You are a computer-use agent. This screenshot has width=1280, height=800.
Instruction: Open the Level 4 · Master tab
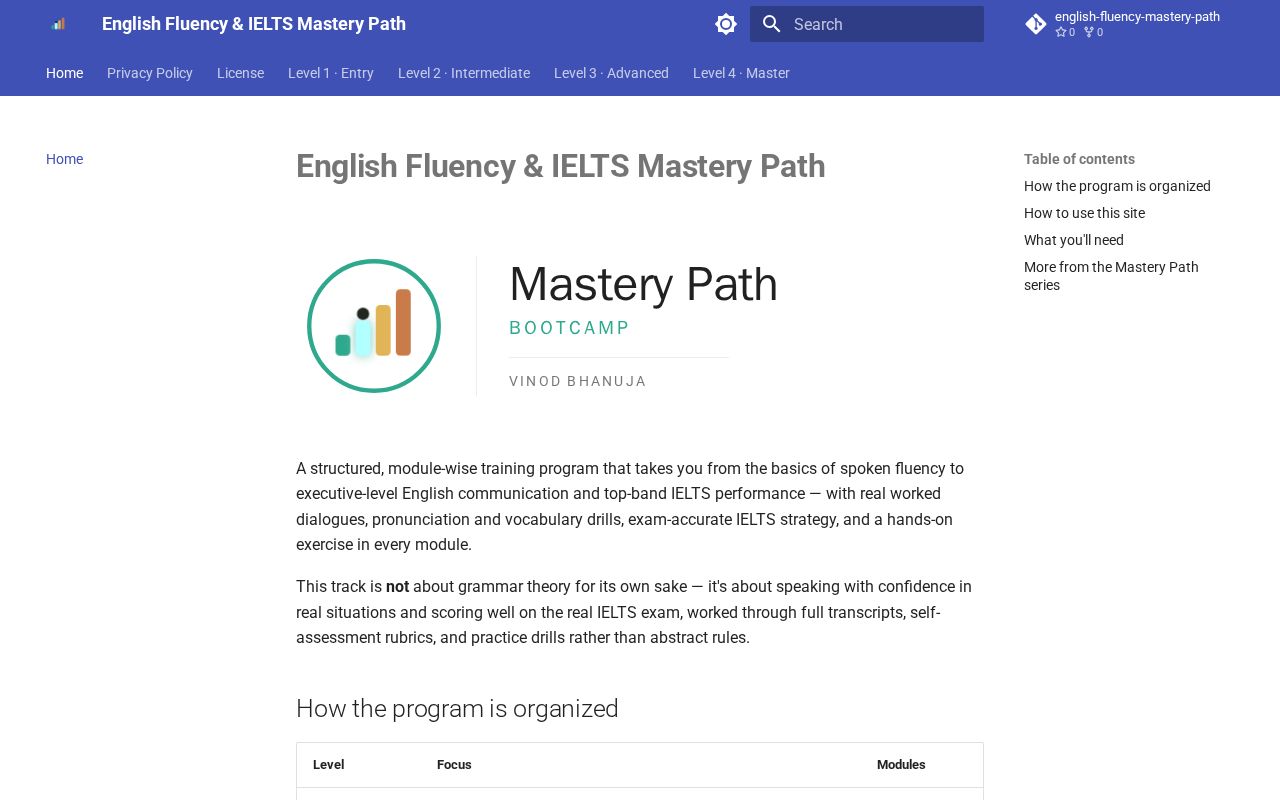click(x=741, y=73)
